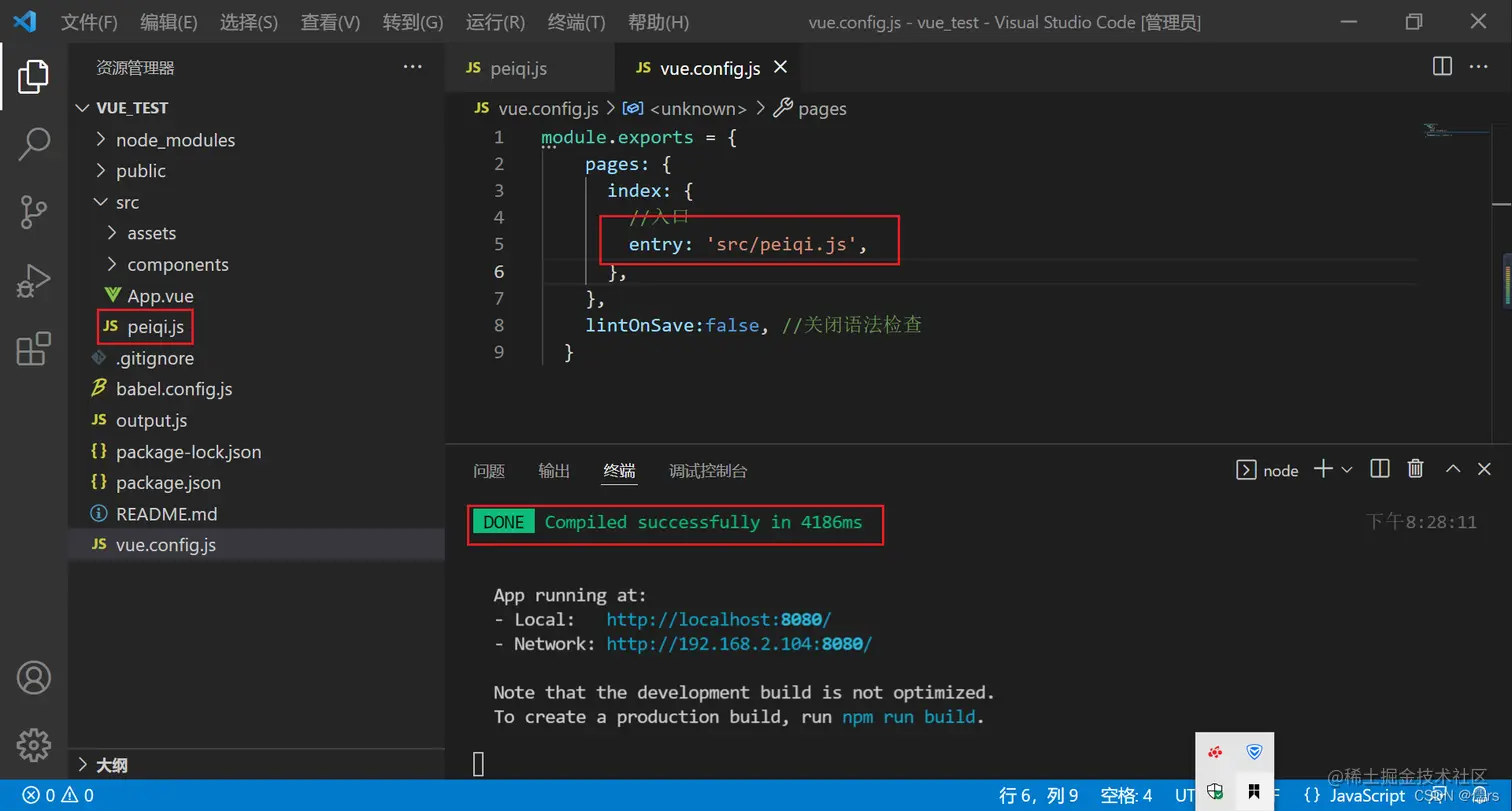Collapse the src folder

click(116, 202)
